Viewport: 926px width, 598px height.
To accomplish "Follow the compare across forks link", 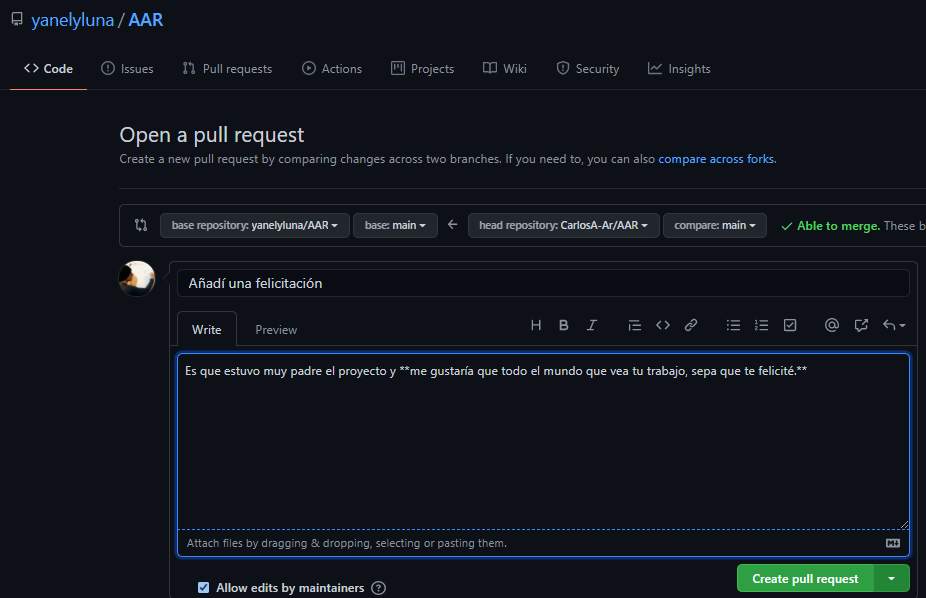I will (x=716, y=159).
